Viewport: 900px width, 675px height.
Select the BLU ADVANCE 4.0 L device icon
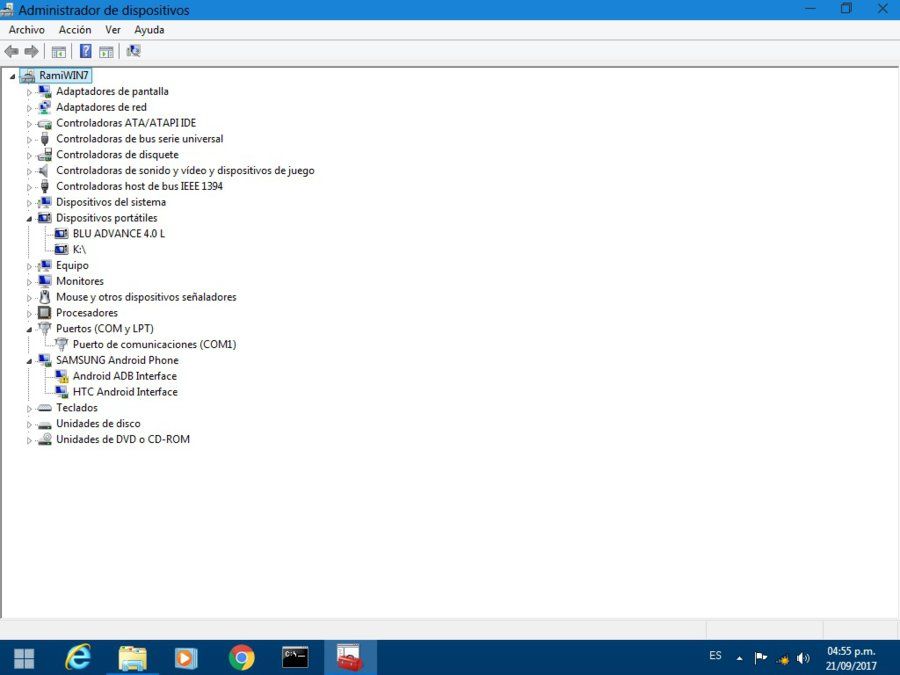coord(61,234)
